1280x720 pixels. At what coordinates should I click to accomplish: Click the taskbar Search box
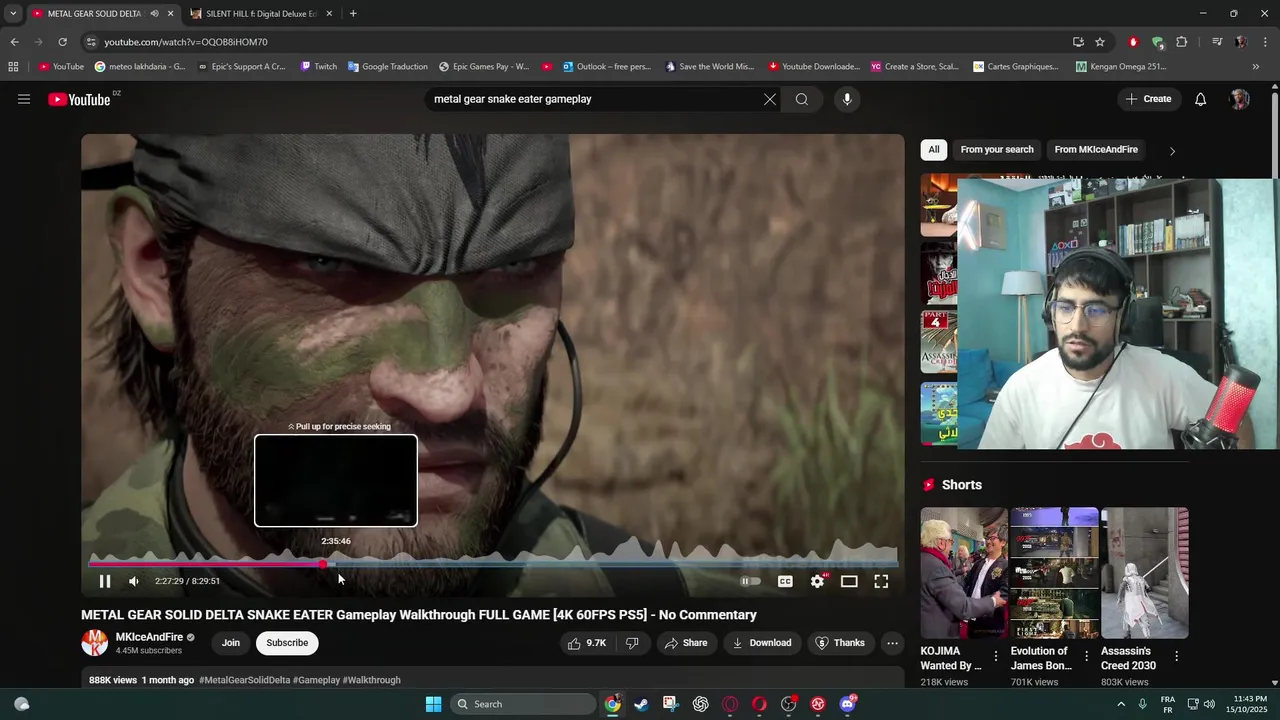[522, 704]
